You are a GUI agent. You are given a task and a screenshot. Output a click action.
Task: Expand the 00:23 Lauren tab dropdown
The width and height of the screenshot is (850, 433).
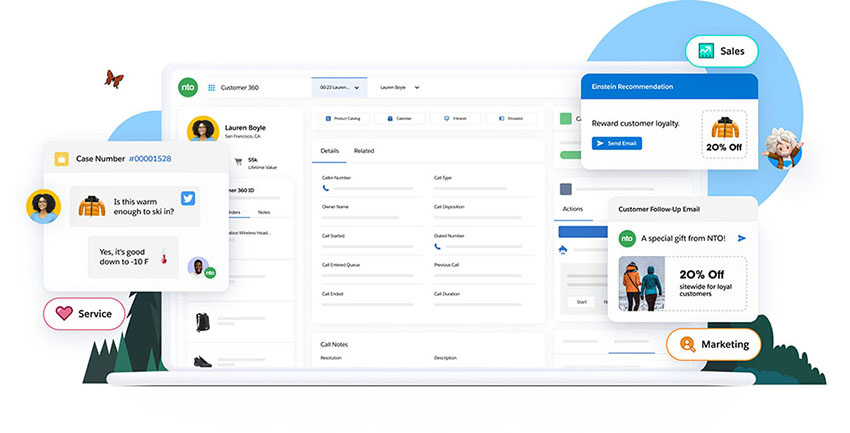[359, 88]
